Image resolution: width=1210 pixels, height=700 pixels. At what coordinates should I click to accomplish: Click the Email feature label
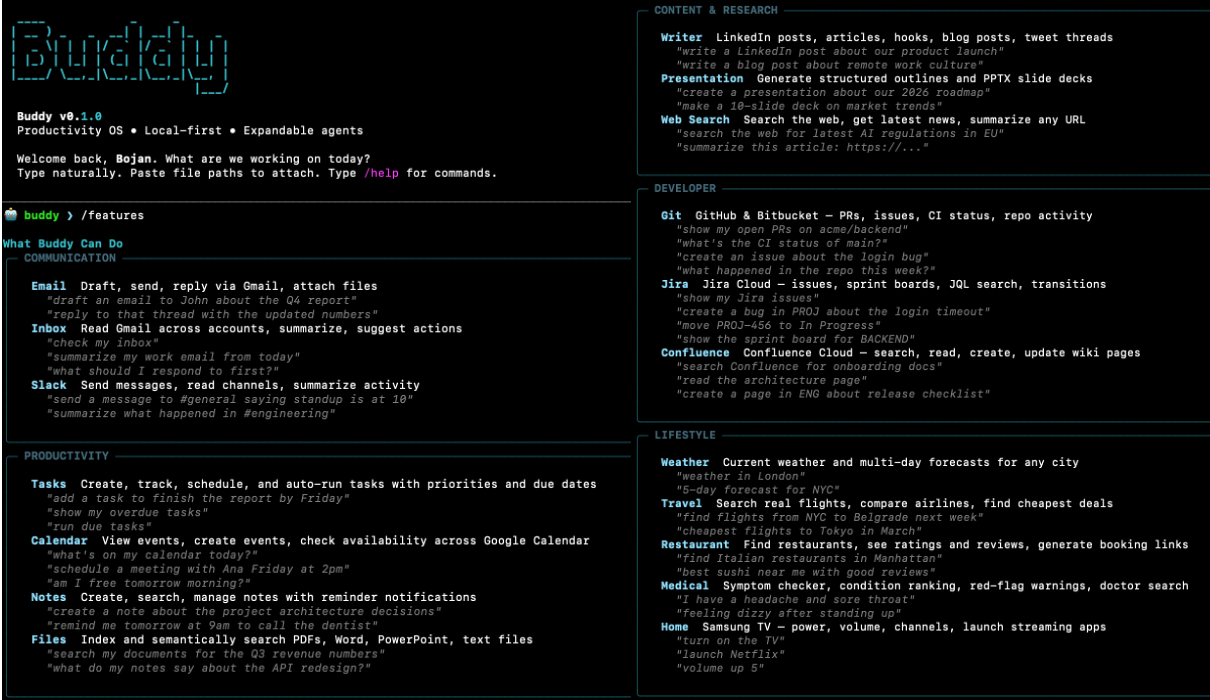tap(49, 286)
